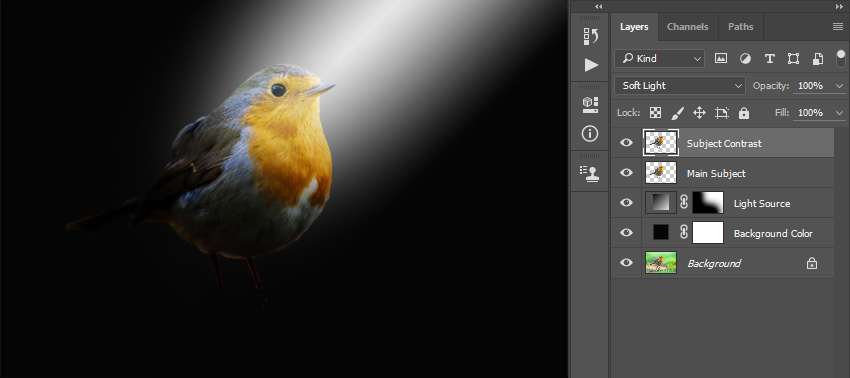Select the Background layer name

(714, 264)
